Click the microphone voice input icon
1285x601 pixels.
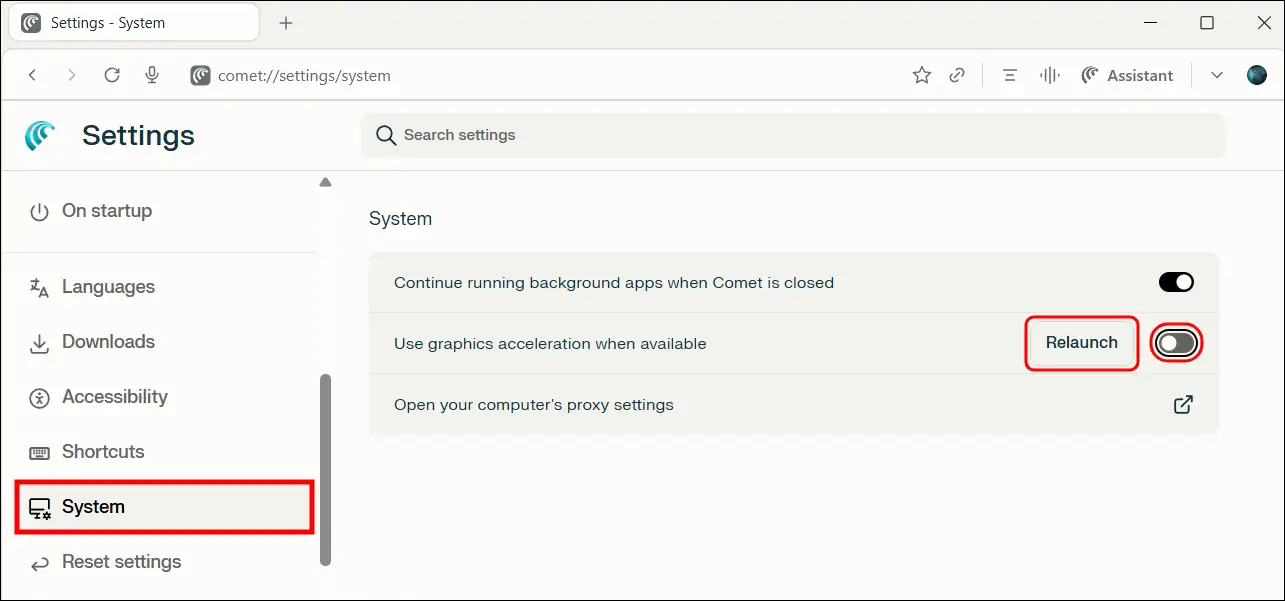pyautogui.click(x=152, y=75)
